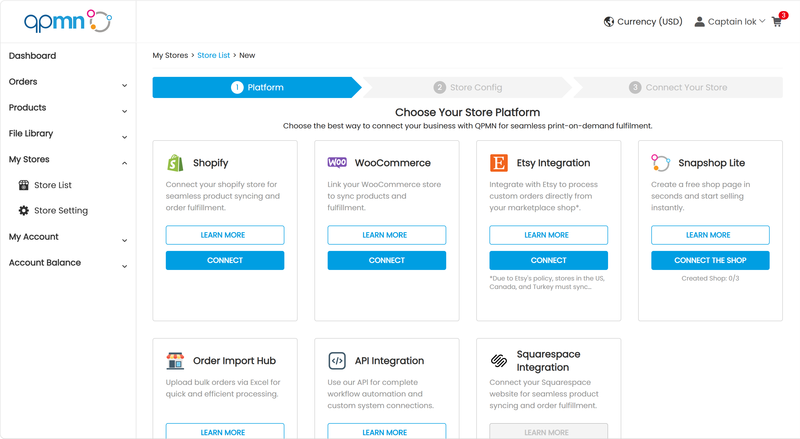Click CONNECT THE SHOP for Snapshop Lite

tap(710, 260)
